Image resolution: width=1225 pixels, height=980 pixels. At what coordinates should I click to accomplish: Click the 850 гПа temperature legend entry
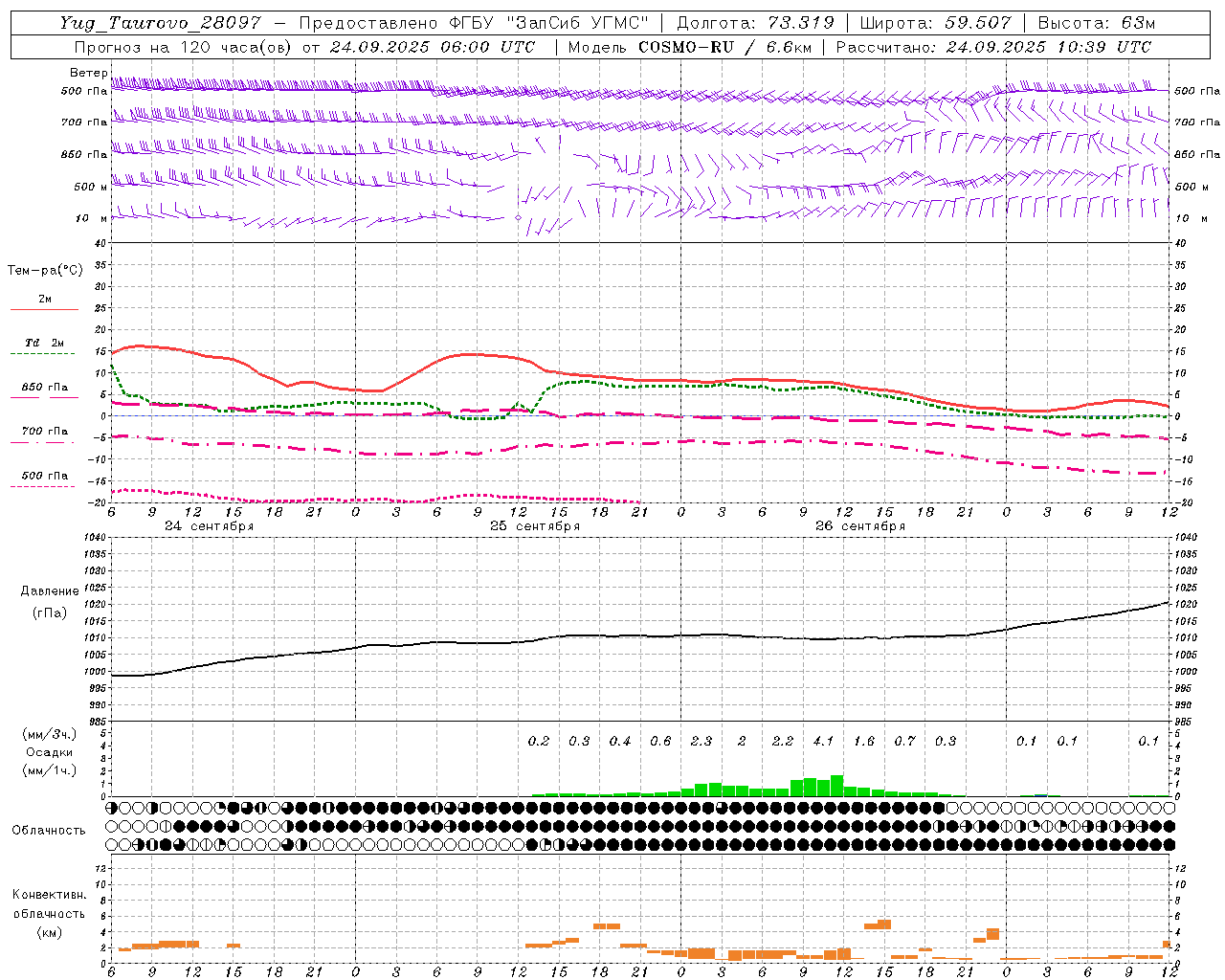(x=45, y=388)
